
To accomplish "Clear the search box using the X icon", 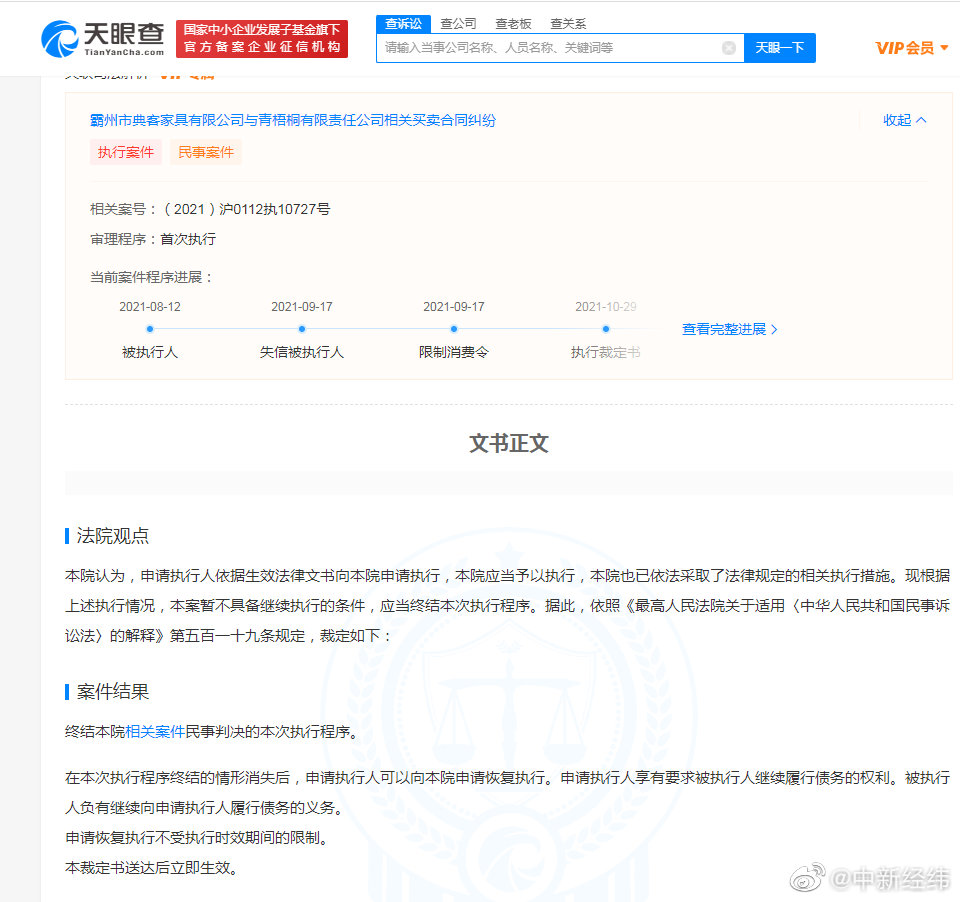I will click(x=729, y=47).
